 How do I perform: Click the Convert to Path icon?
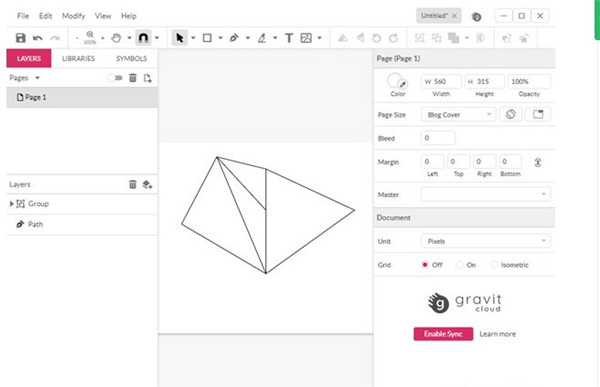[481, 38]
